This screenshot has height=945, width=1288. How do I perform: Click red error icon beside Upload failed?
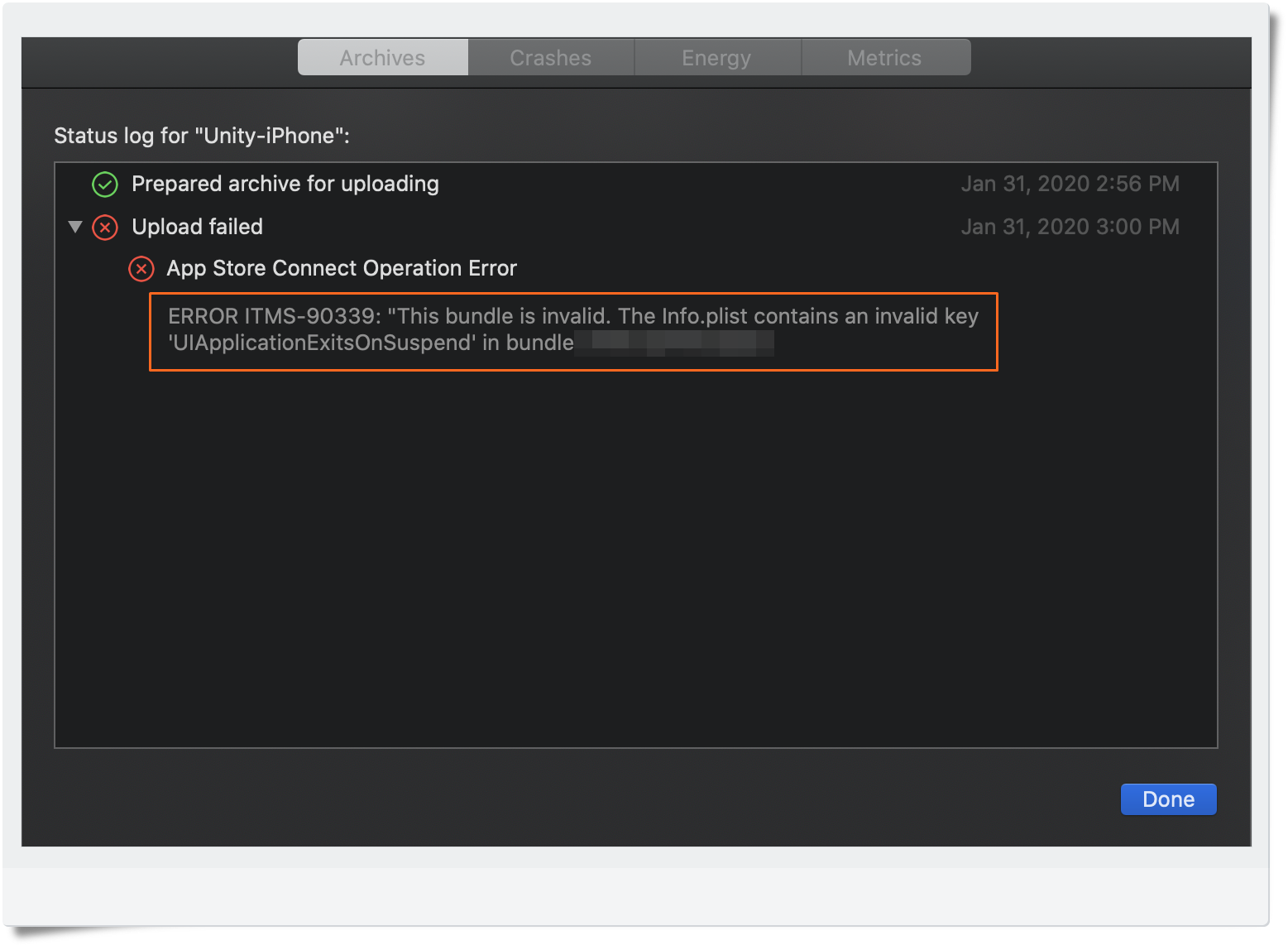tap(105, 227)
